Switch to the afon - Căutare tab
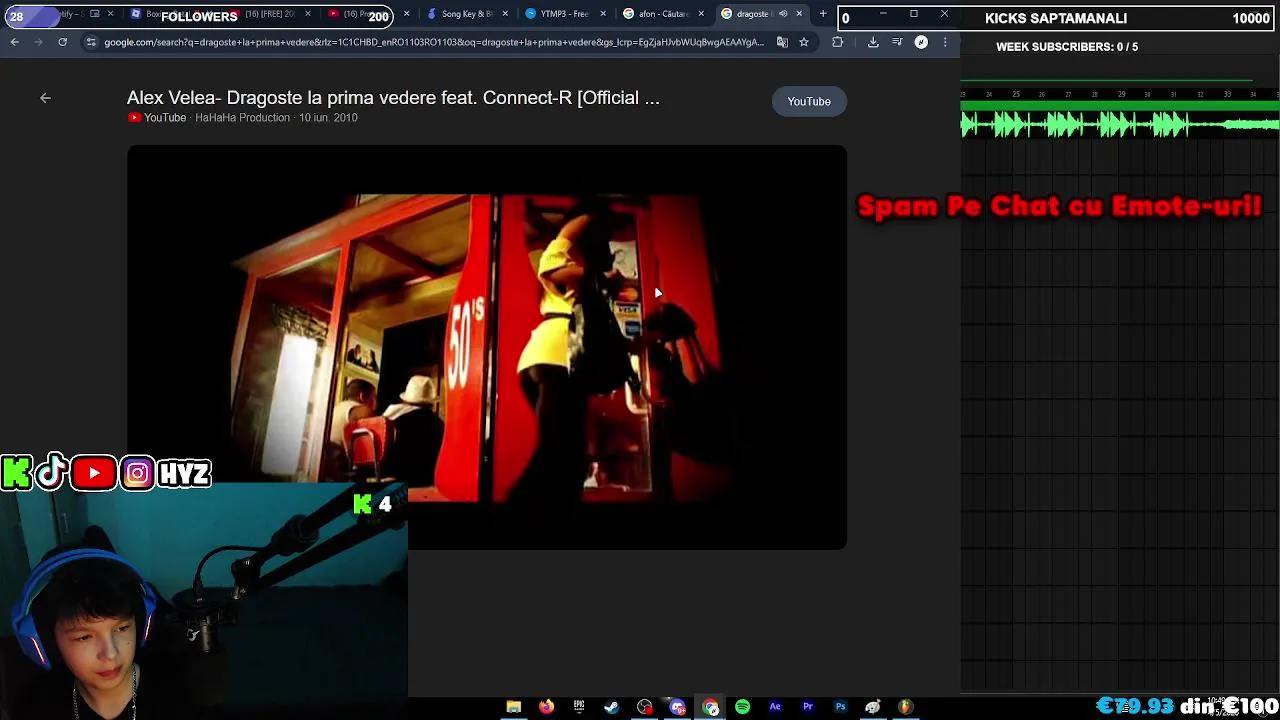1280x720 pixels. [662, 14]
